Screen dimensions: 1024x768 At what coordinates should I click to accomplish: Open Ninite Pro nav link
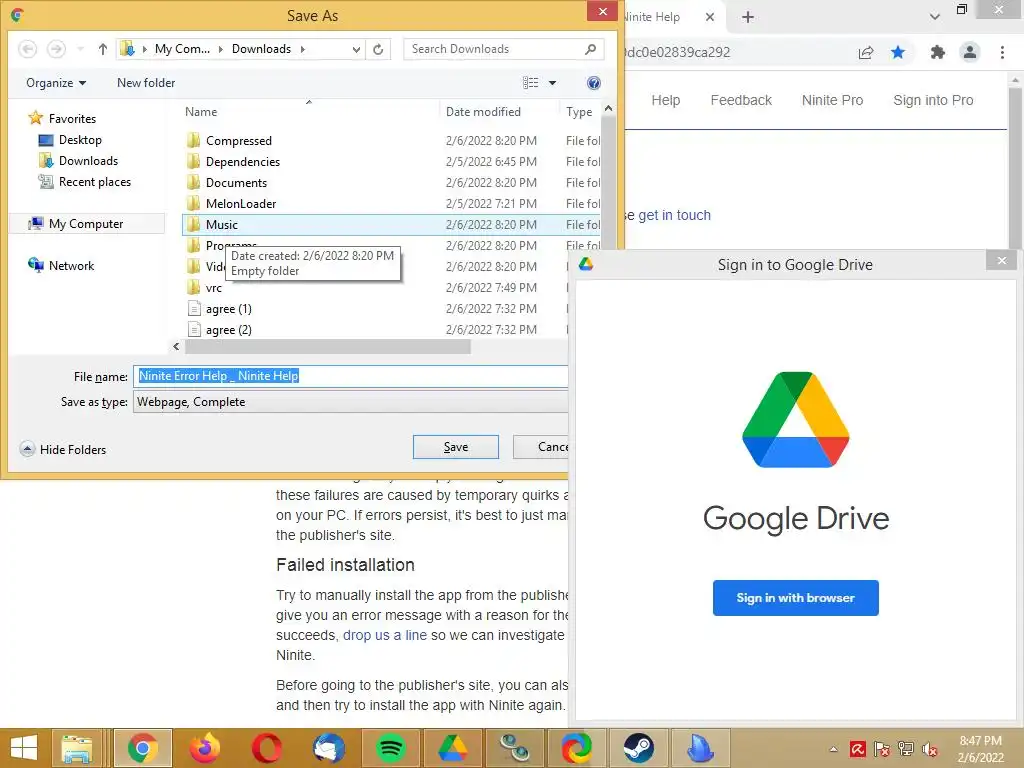(x=833, y=100)
